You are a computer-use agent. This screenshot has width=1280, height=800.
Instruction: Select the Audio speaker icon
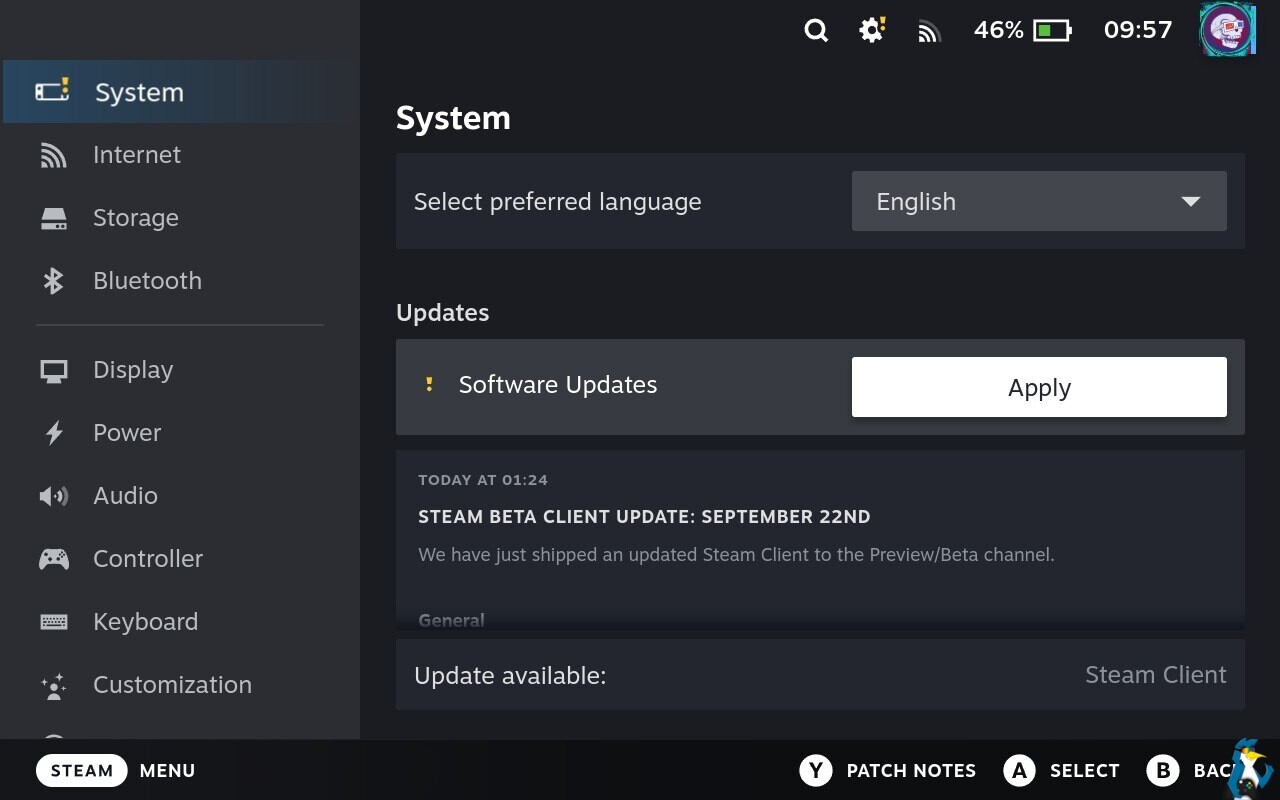[53, 496]
